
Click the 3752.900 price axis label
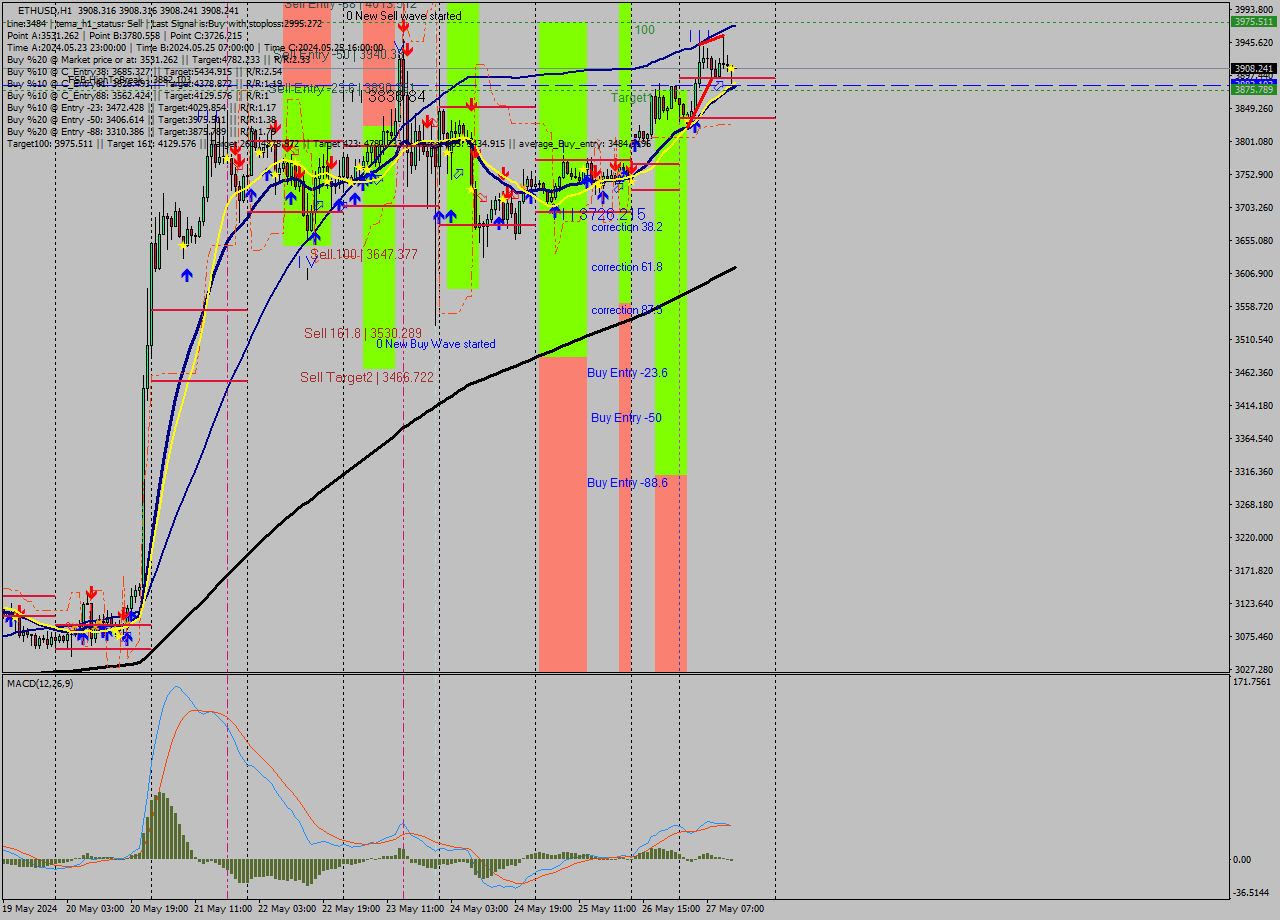point(1253,175)
